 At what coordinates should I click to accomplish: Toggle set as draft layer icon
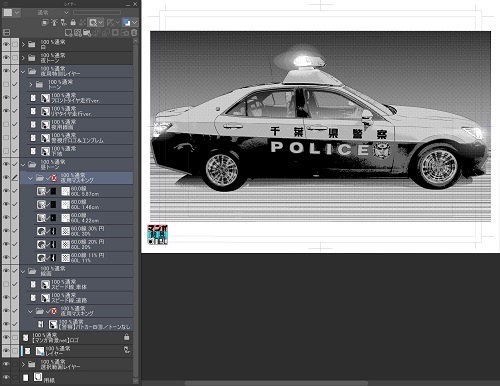[63, 22]
